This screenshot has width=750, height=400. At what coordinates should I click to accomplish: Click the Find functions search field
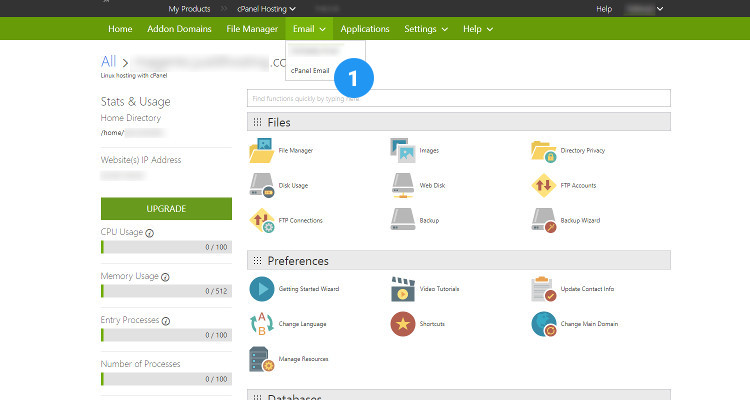tap(458, 98)
